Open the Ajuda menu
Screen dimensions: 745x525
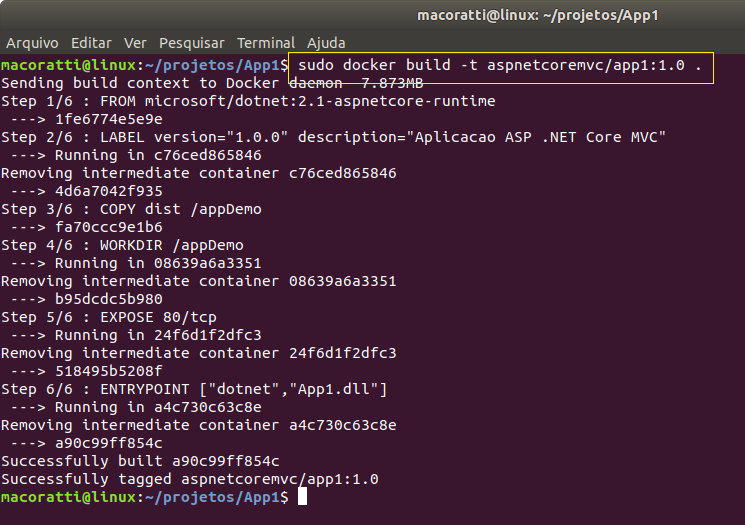[x=326, y=43]
